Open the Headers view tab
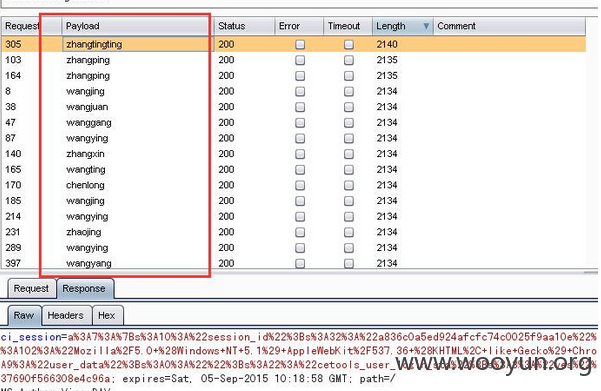 (66, 315)
